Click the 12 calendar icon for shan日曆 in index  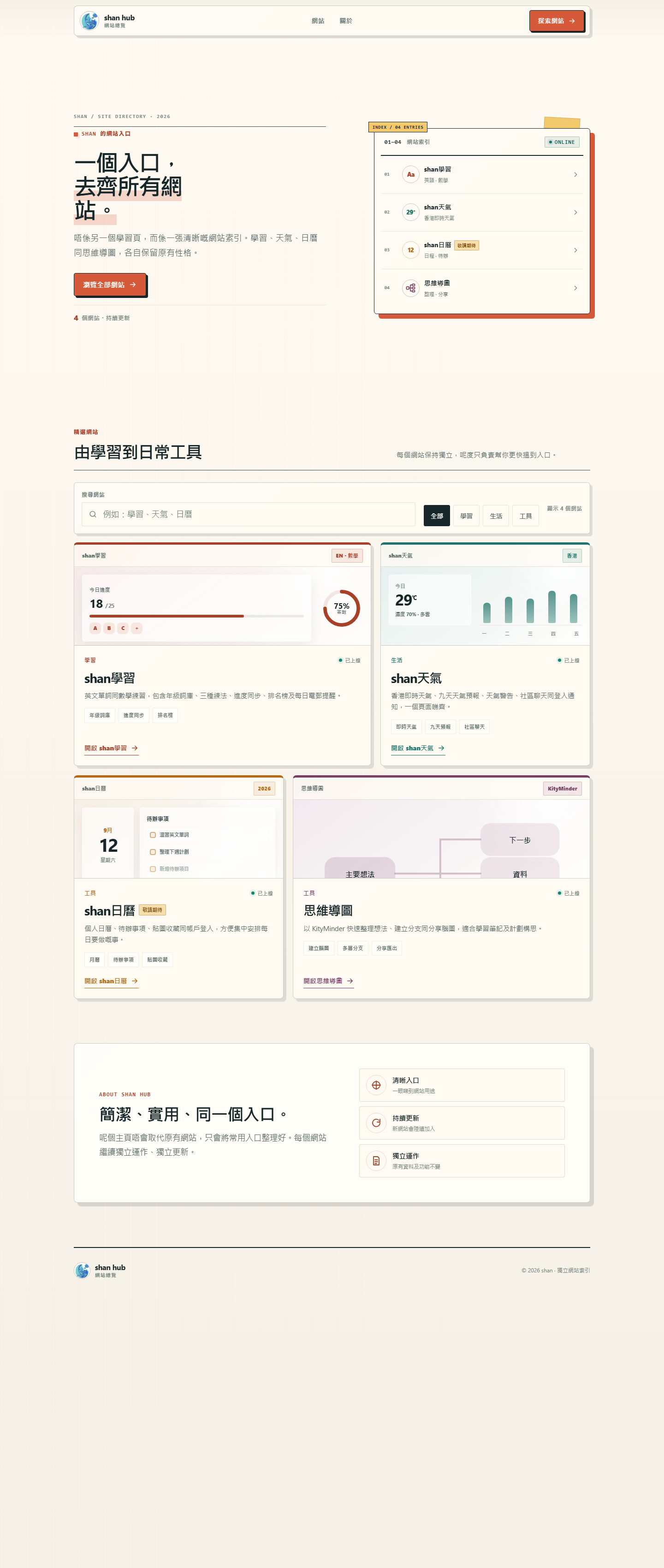pyautogui.click(x=411, y=250)
